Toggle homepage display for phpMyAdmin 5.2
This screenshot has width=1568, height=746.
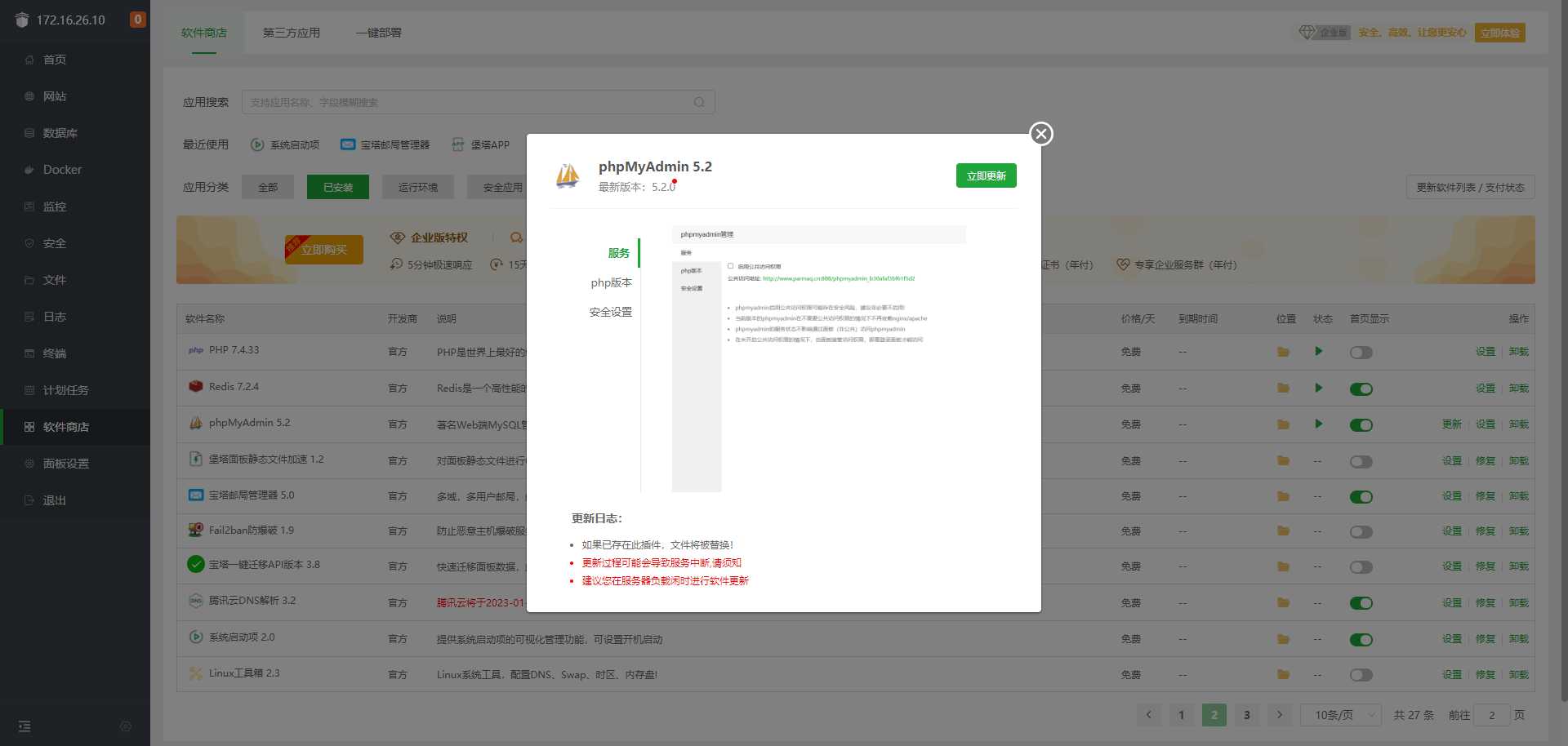(x=1361, y=425)
